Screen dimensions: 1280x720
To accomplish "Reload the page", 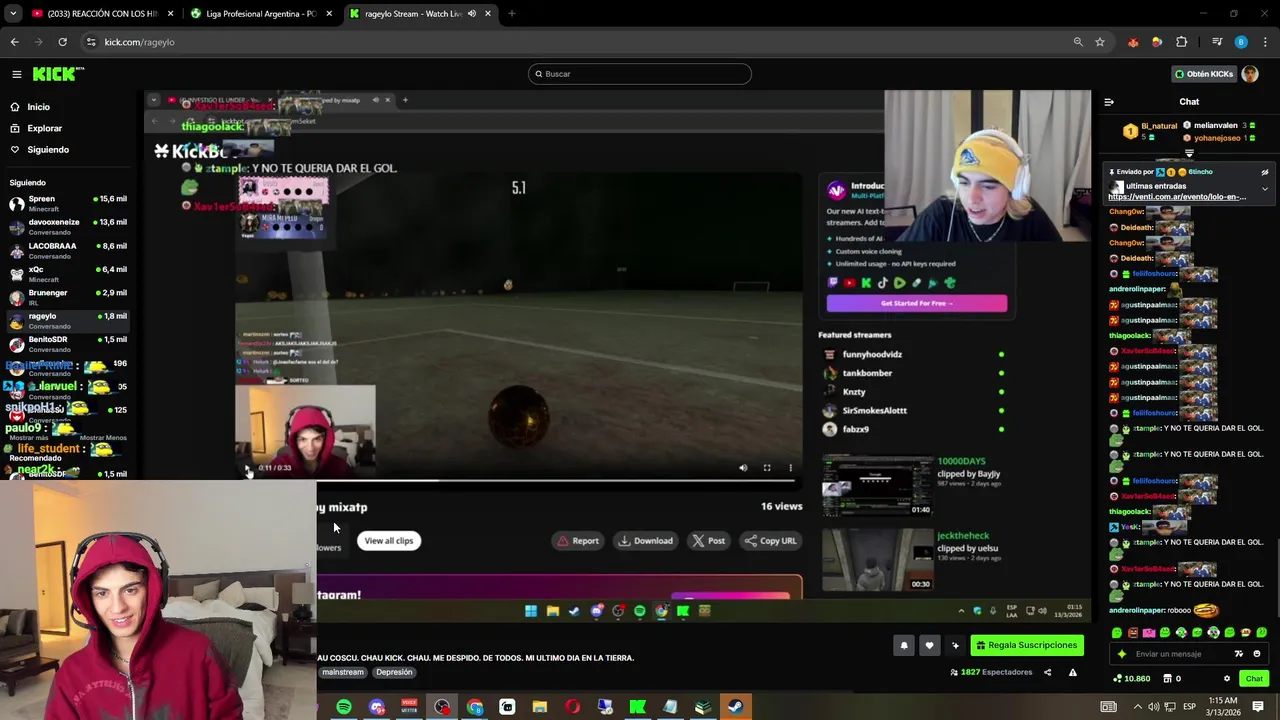I will pyautogui.click(x=62, y=42).
